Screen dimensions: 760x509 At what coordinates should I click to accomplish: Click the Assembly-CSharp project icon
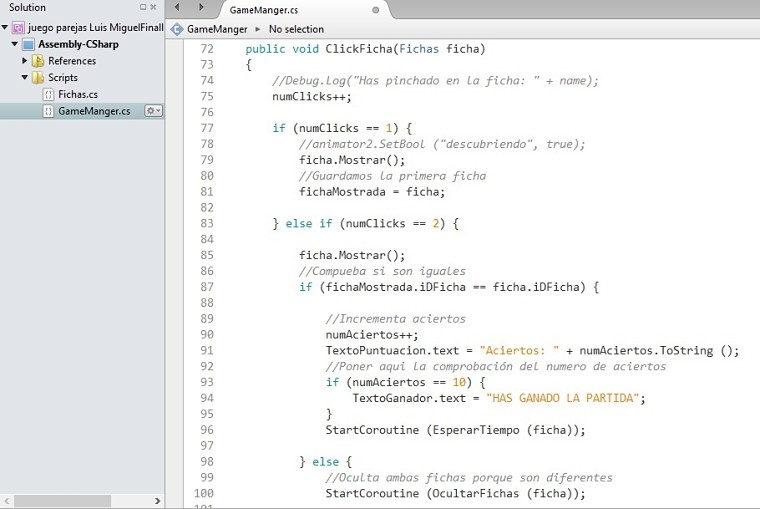point(29,45)
